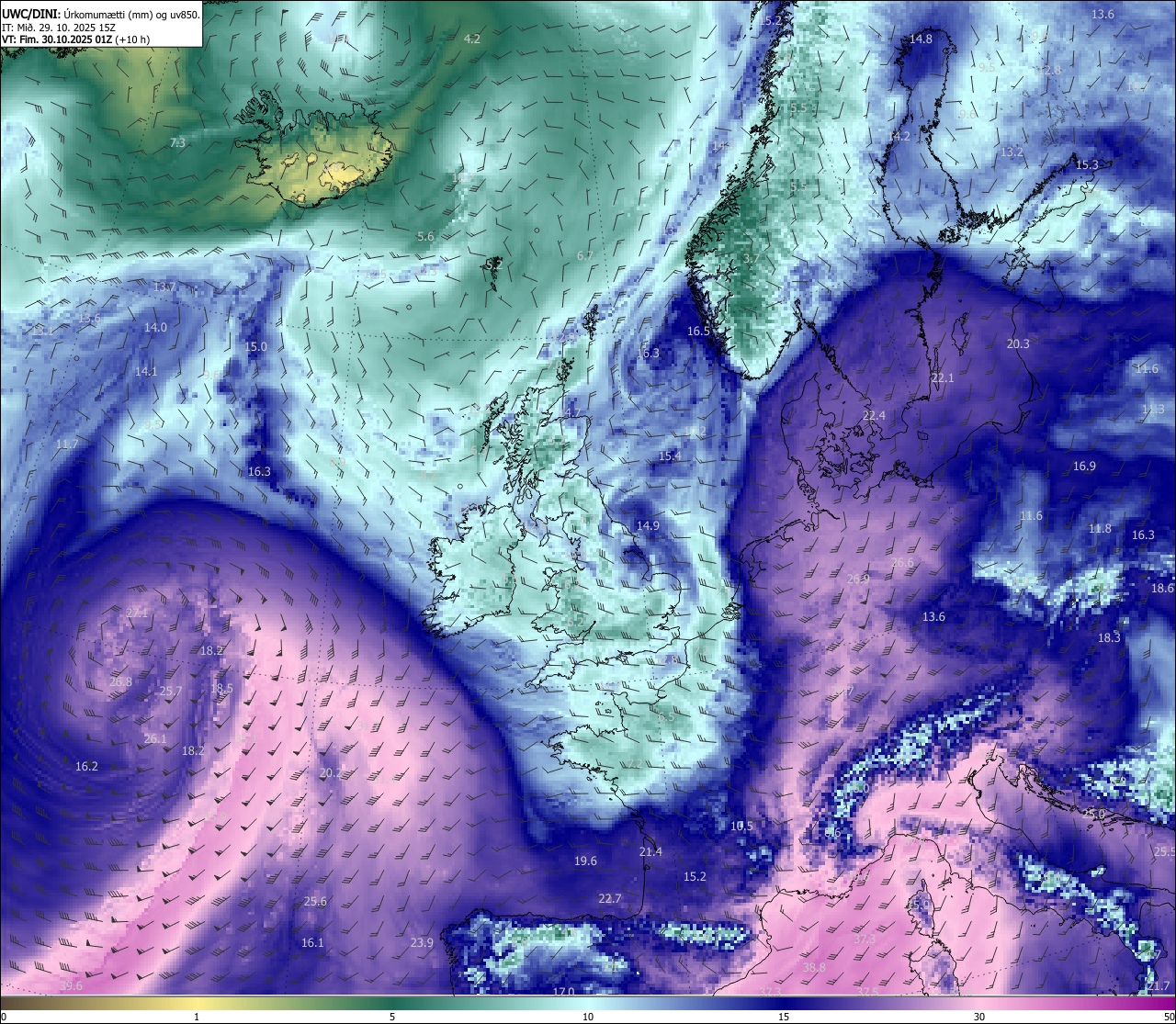Click the 20.3 map value
The width and height of the screenshot is (1176, 1024).
pos(1018,343)
